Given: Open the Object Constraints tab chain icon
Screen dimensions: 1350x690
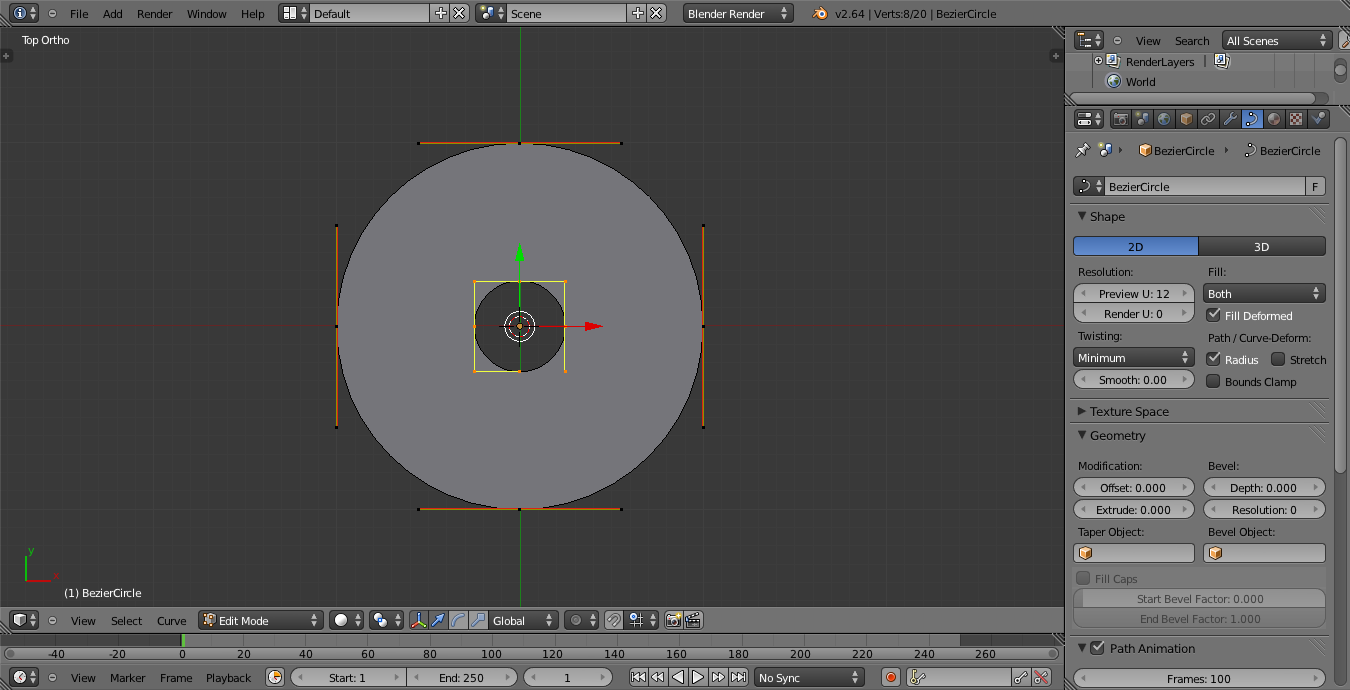Looking at the screenshot, I should [1209, 119].
